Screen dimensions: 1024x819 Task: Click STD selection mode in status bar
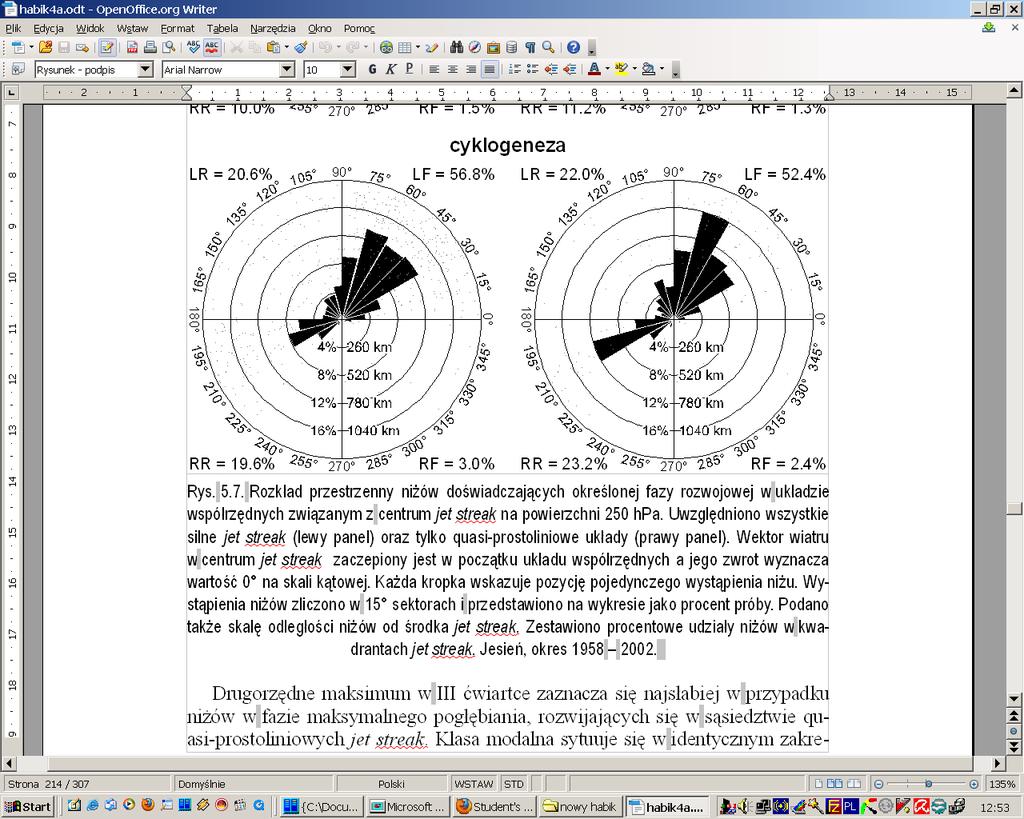(514, 784)
